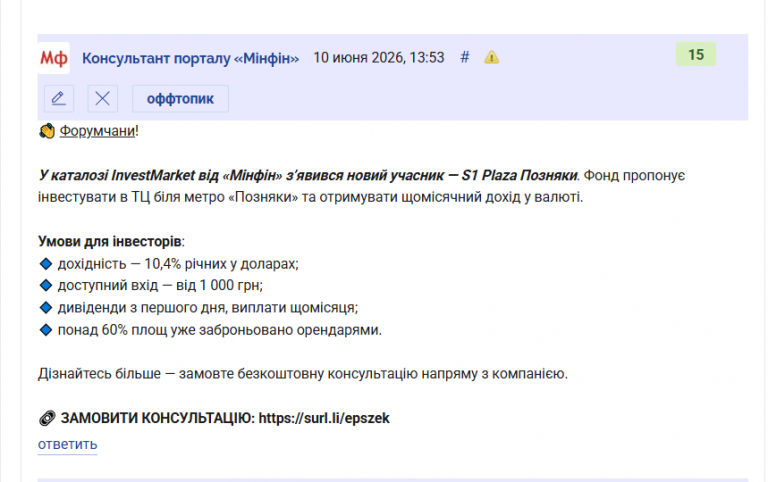Delete post with the X icon
This screenshot has width=768, height=482.
click(x=102, y=98)
